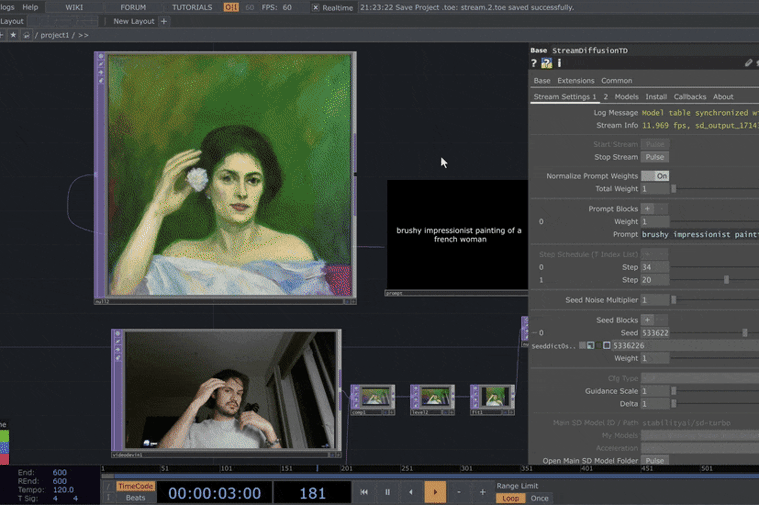Viewport: 759px width, 505px height.
Task: Pulse Open Main SD Model Folder
Action: 655,460
